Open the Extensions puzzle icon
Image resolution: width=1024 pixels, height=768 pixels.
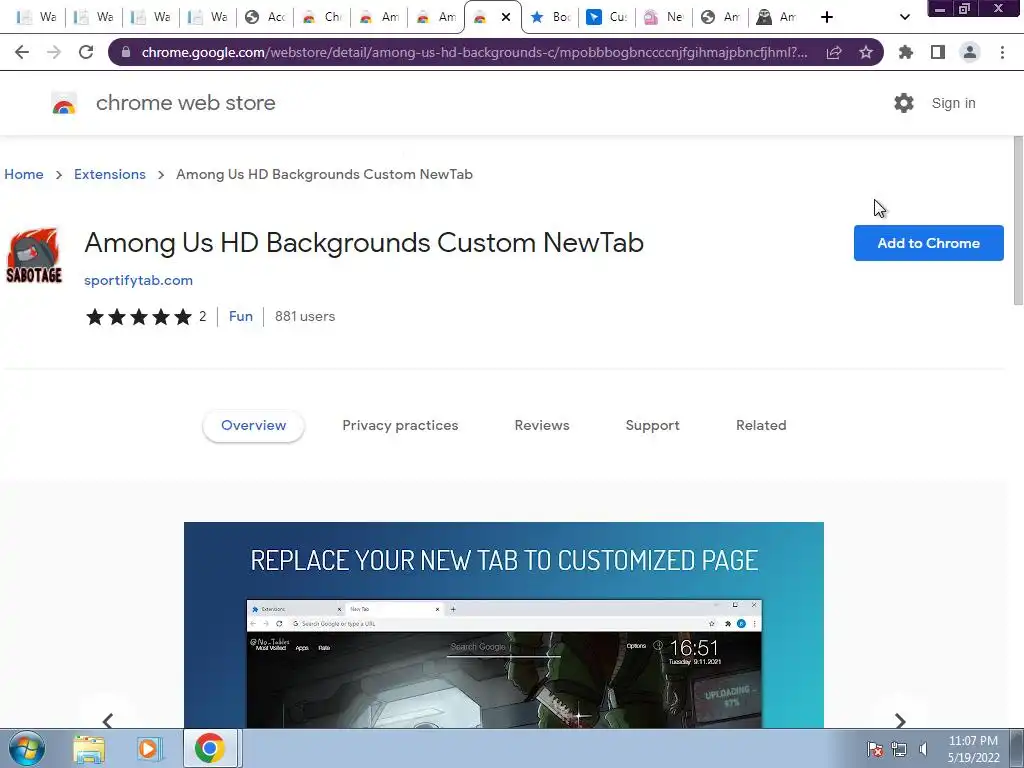coord(906,52)
